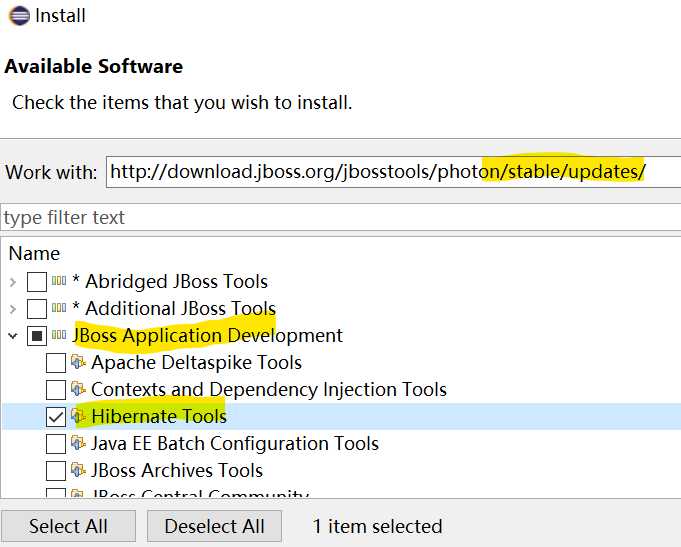This screenshot has height=547, width=681.
Task: Select Contexts and Dependency Injection Tools label
Action: point(269,390)
